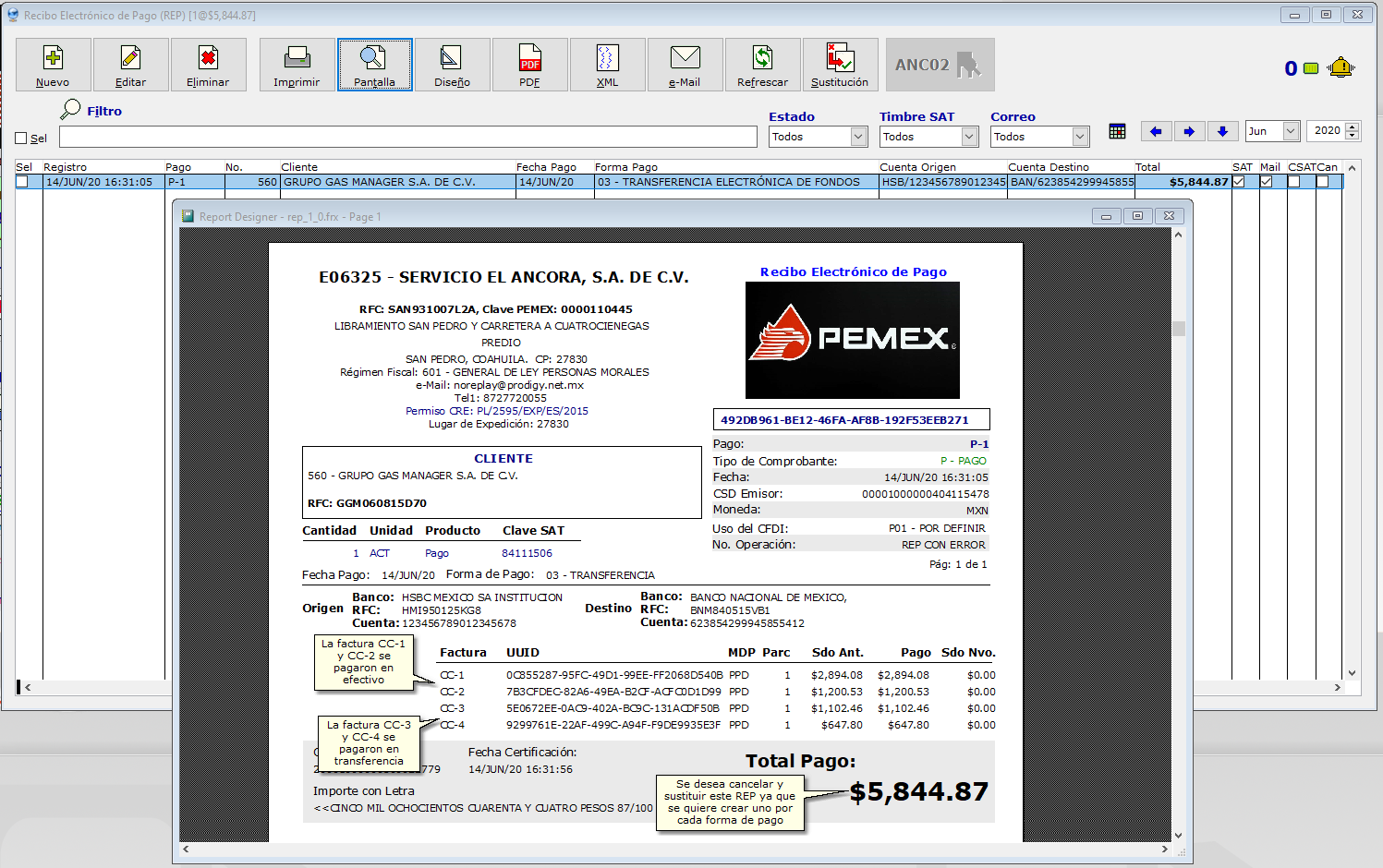Open the Estado dropdown

coord(858,137)
